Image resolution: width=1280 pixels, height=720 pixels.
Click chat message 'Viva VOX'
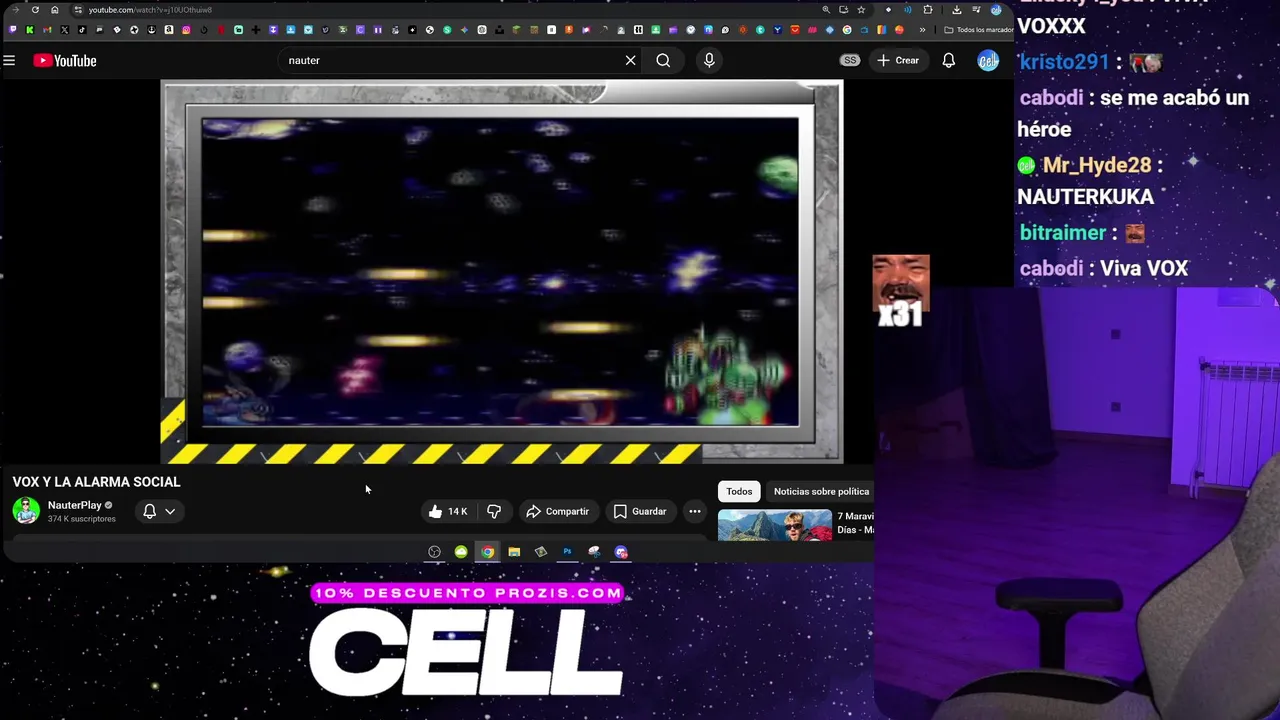click(1144, 268)
